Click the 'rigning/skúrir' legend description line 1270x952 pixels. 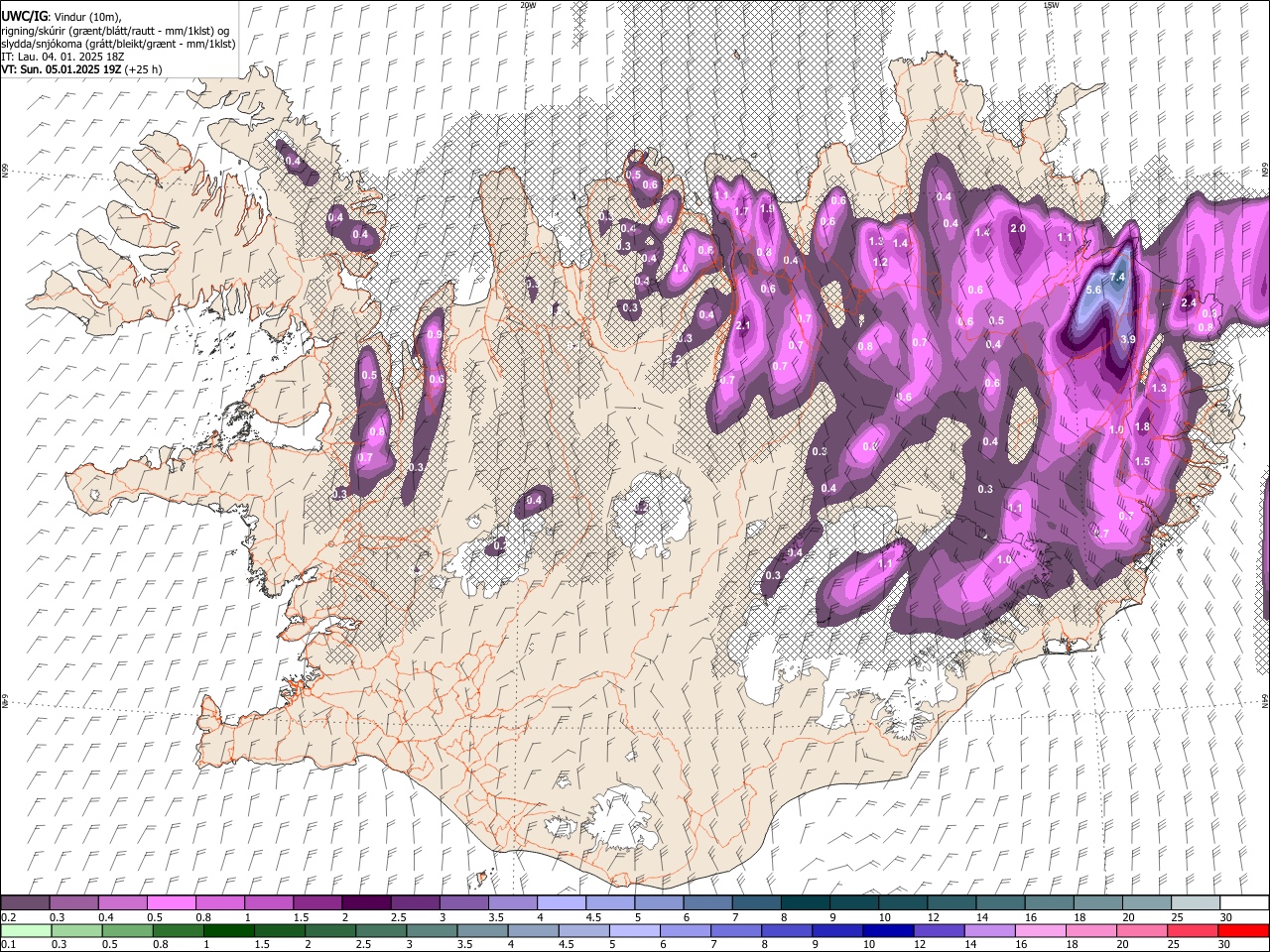pyautogui.click(x=115, y=31)
